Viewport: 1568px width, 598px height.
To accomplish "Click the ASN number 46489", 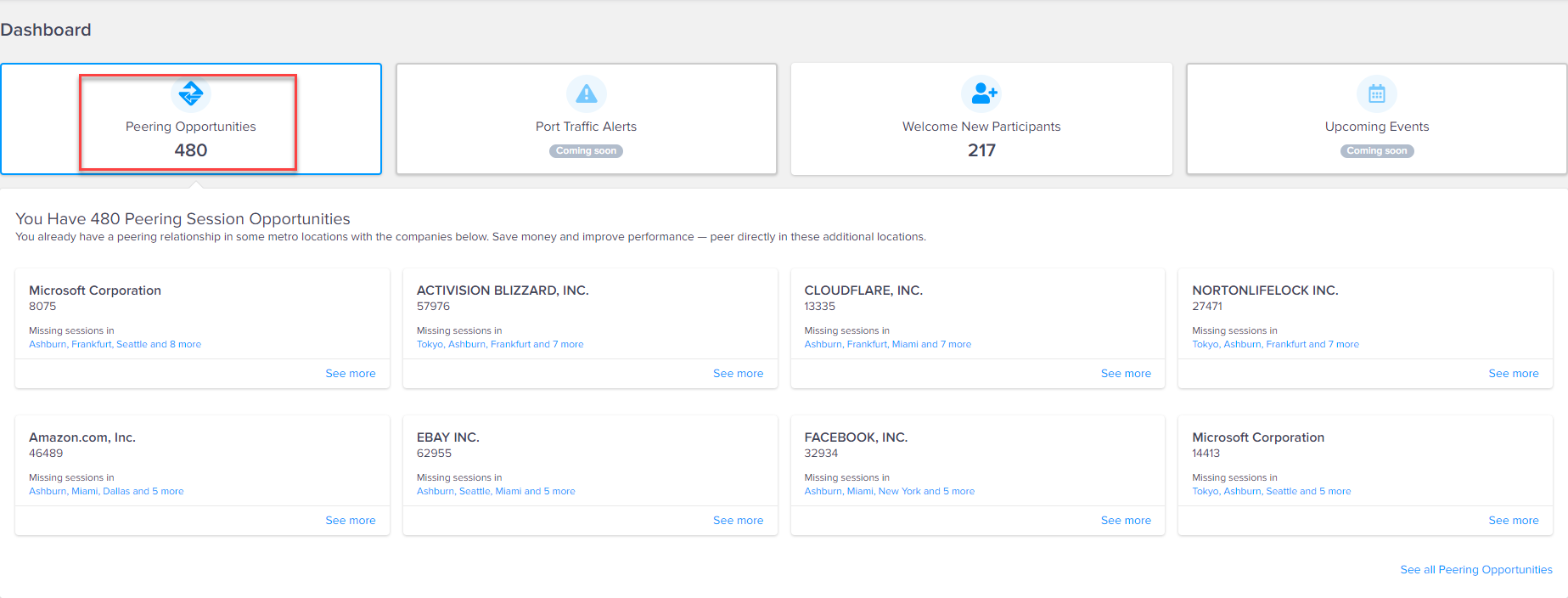I will pos(46,454).
